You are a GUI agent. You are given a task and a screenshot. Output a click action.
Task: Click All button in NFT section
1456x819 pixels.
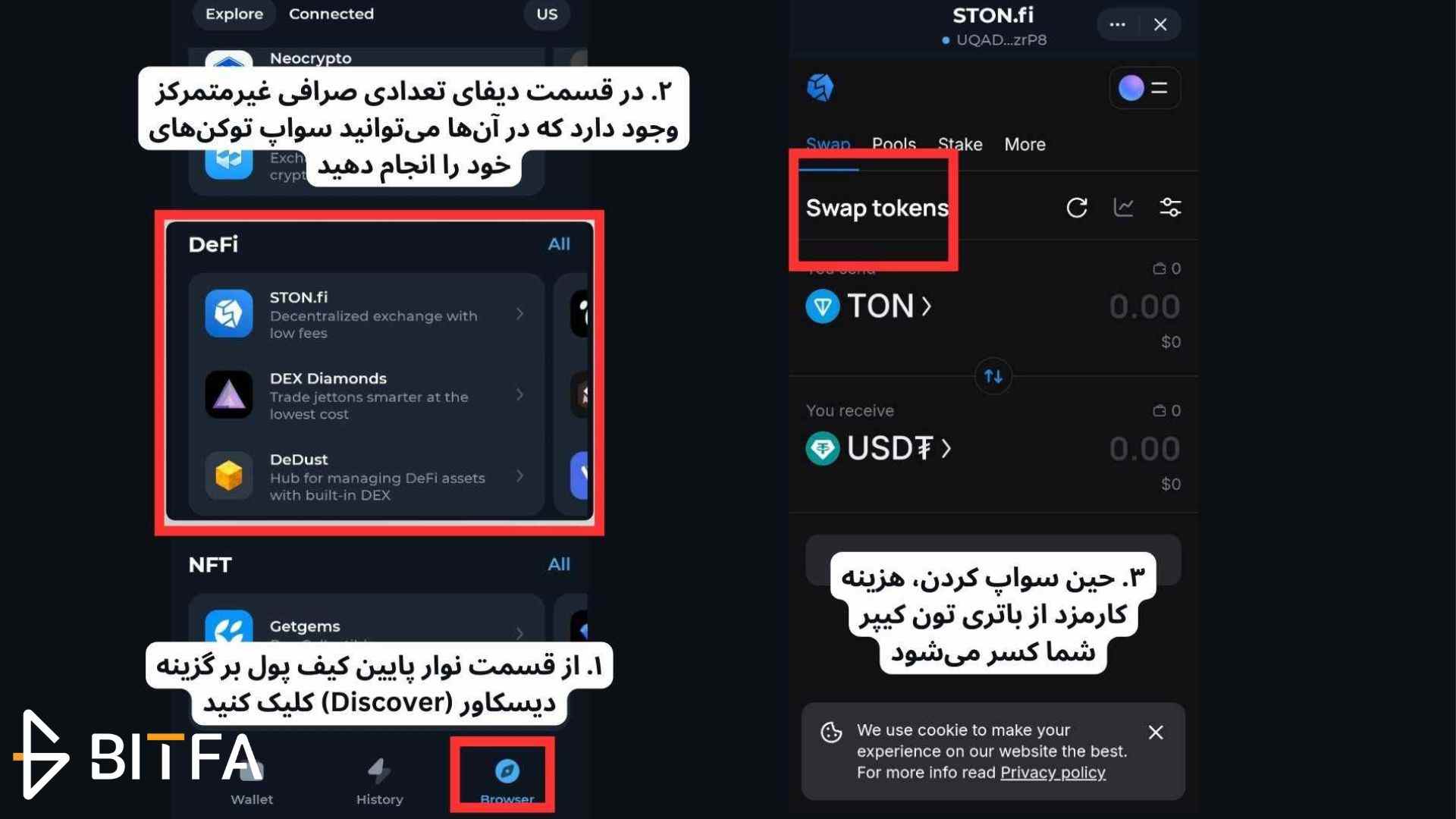(557, 564)
